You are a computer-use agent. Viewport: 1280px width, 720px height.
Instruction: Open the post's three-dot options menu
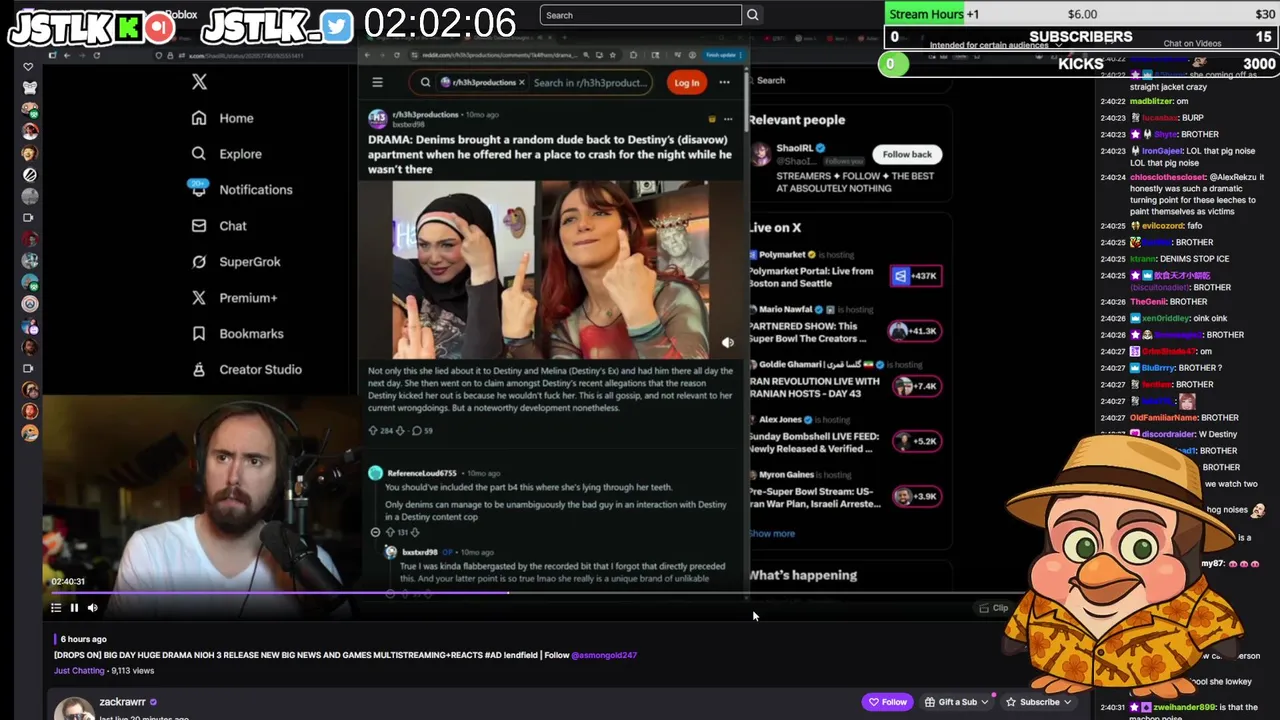(728, 119)
